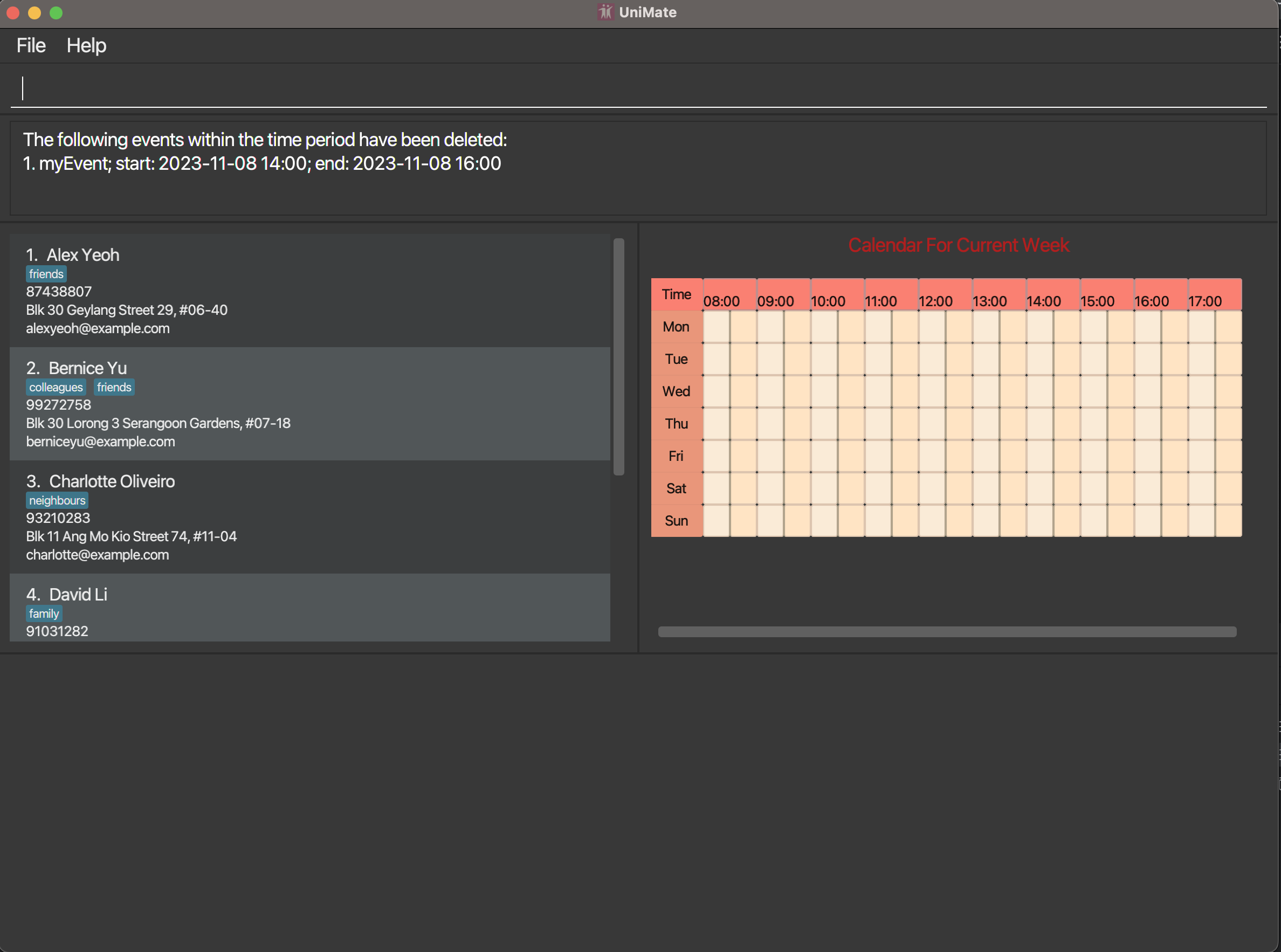Click the neighbours tag under Charlotte Oliveiro
The width and height of the screenshot is (1281, 952).
point(57,501)
